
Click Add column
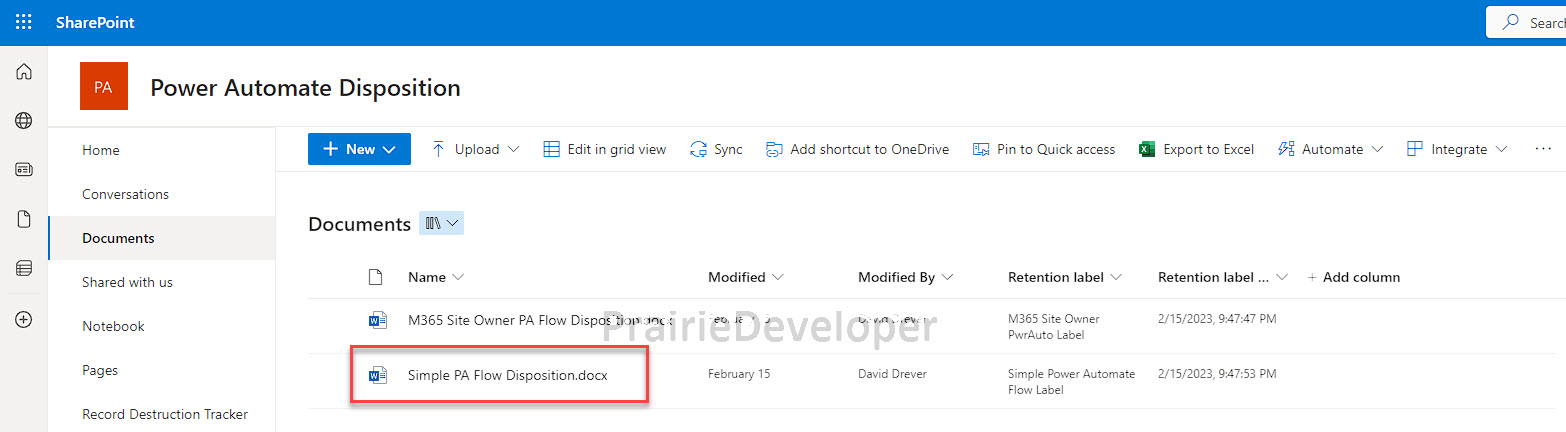1354,277
